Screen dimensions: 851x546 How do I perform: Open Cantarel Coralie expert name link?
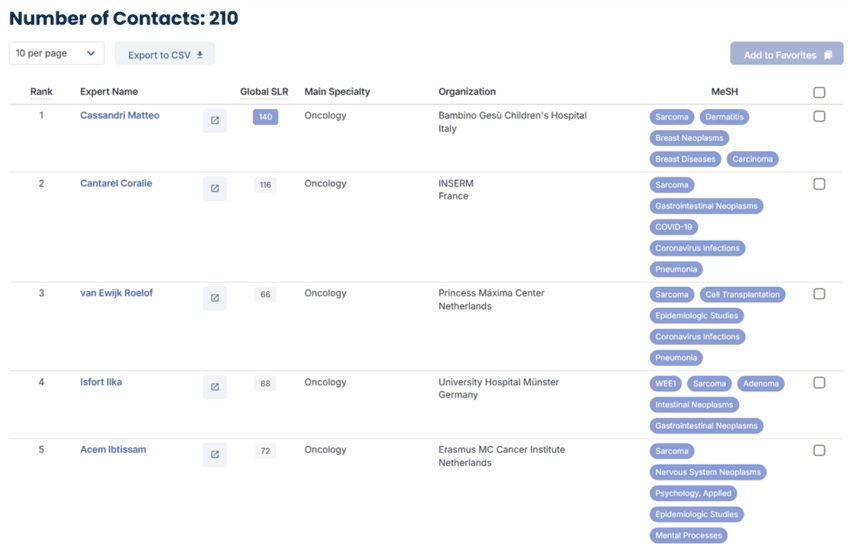116,183
